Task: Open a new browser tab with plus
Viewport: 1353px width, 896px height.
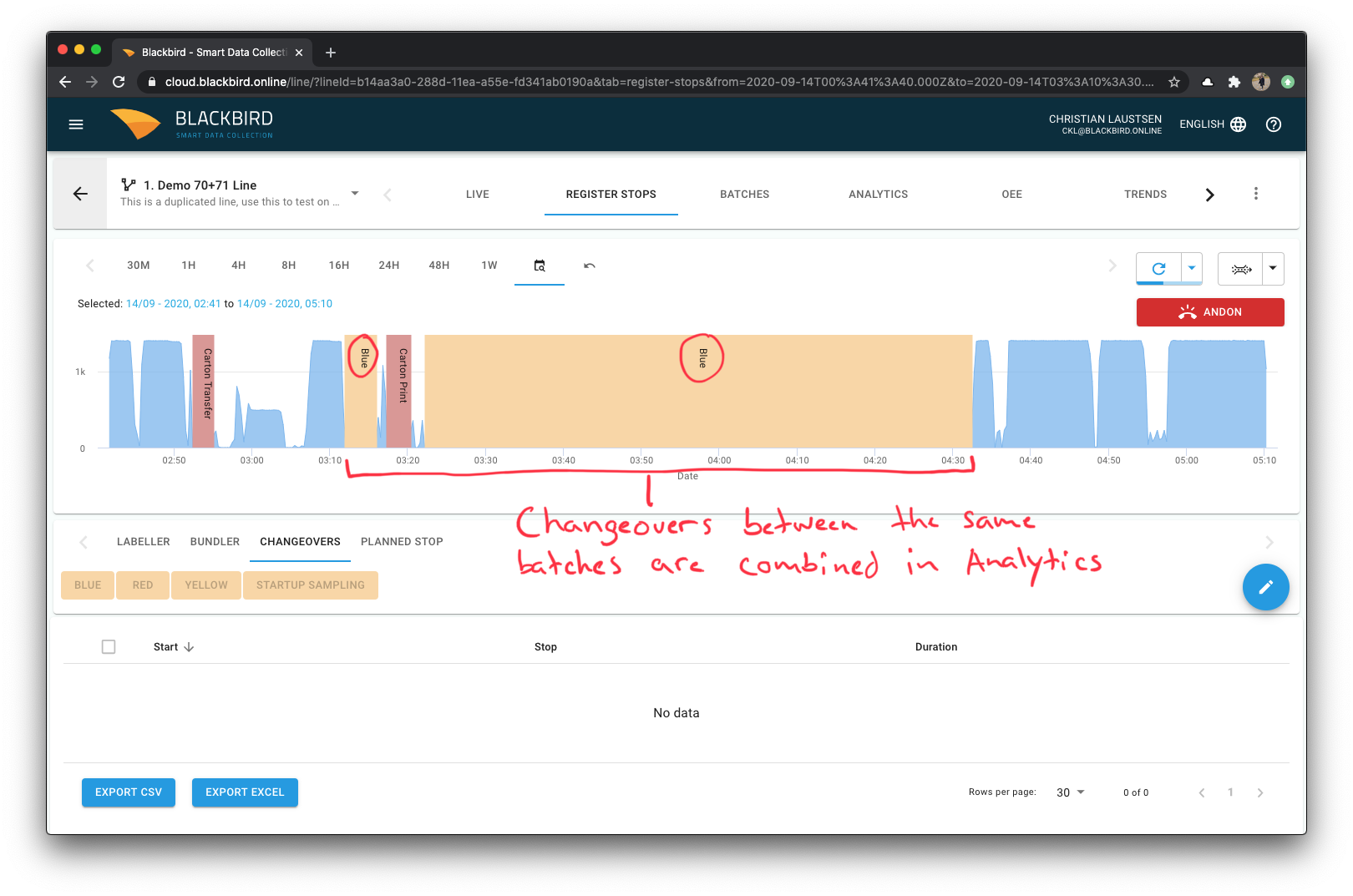Action: click(331, 53)
